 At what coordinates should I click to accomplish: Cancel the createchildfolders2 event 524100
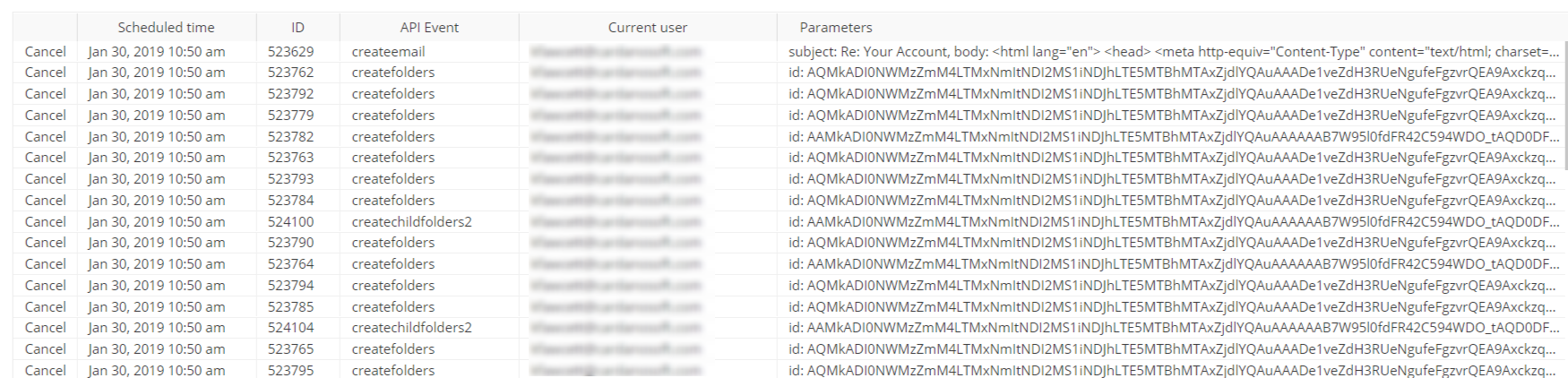45,222
